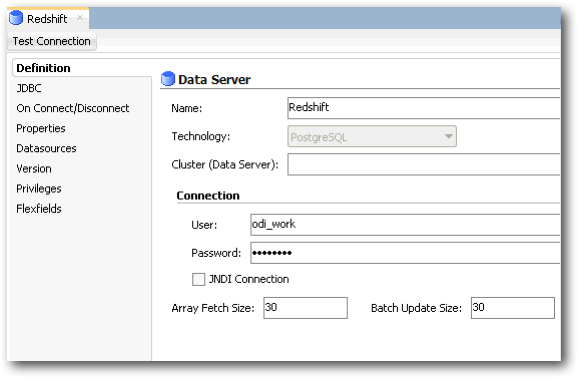Screen dimensions: 581x380
Task: Open the Datasources section
Action: 46,148
